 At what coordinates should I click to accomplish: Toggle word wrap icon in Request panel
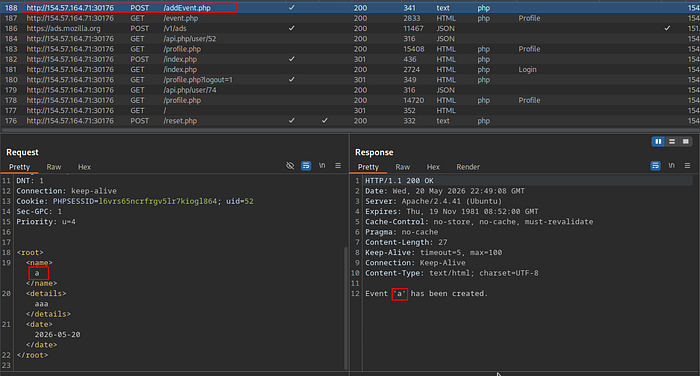click(306, 166)
